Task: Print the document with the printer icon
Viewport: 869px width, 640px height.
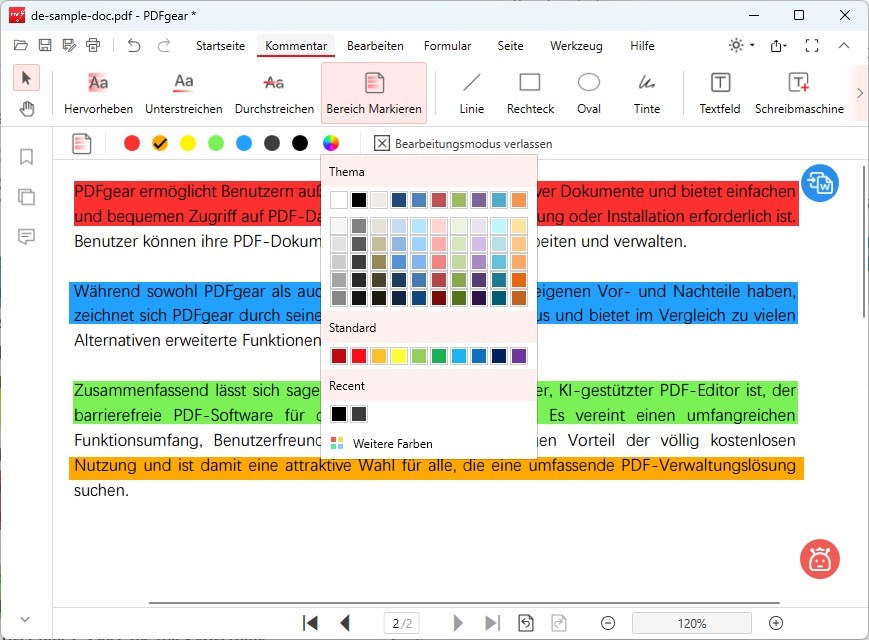Action: tap(93, 45)
